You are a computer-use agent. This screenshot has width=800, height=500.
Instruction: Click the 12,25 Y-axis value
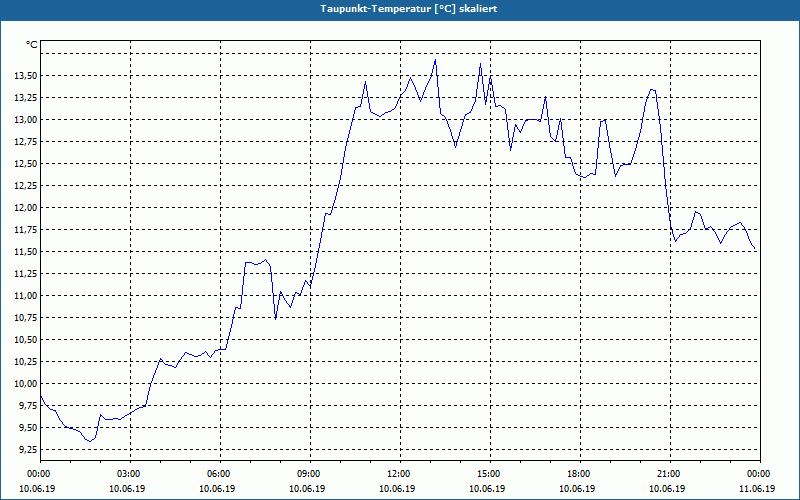tap(26, 186)
